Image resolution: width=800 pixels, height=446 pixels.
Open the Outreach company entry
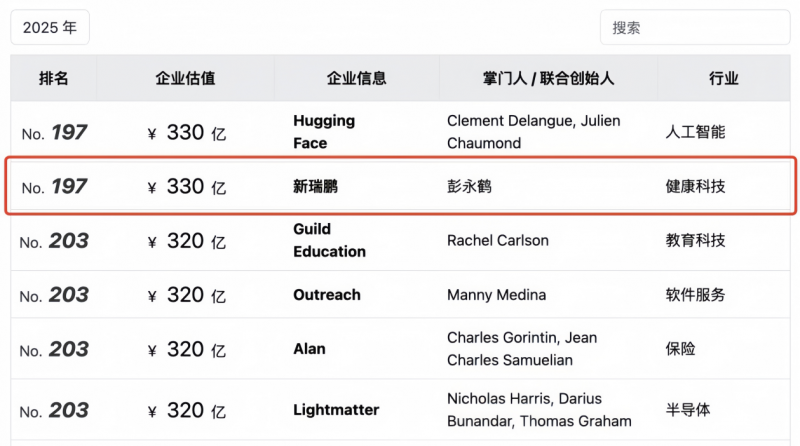(327, 294)
